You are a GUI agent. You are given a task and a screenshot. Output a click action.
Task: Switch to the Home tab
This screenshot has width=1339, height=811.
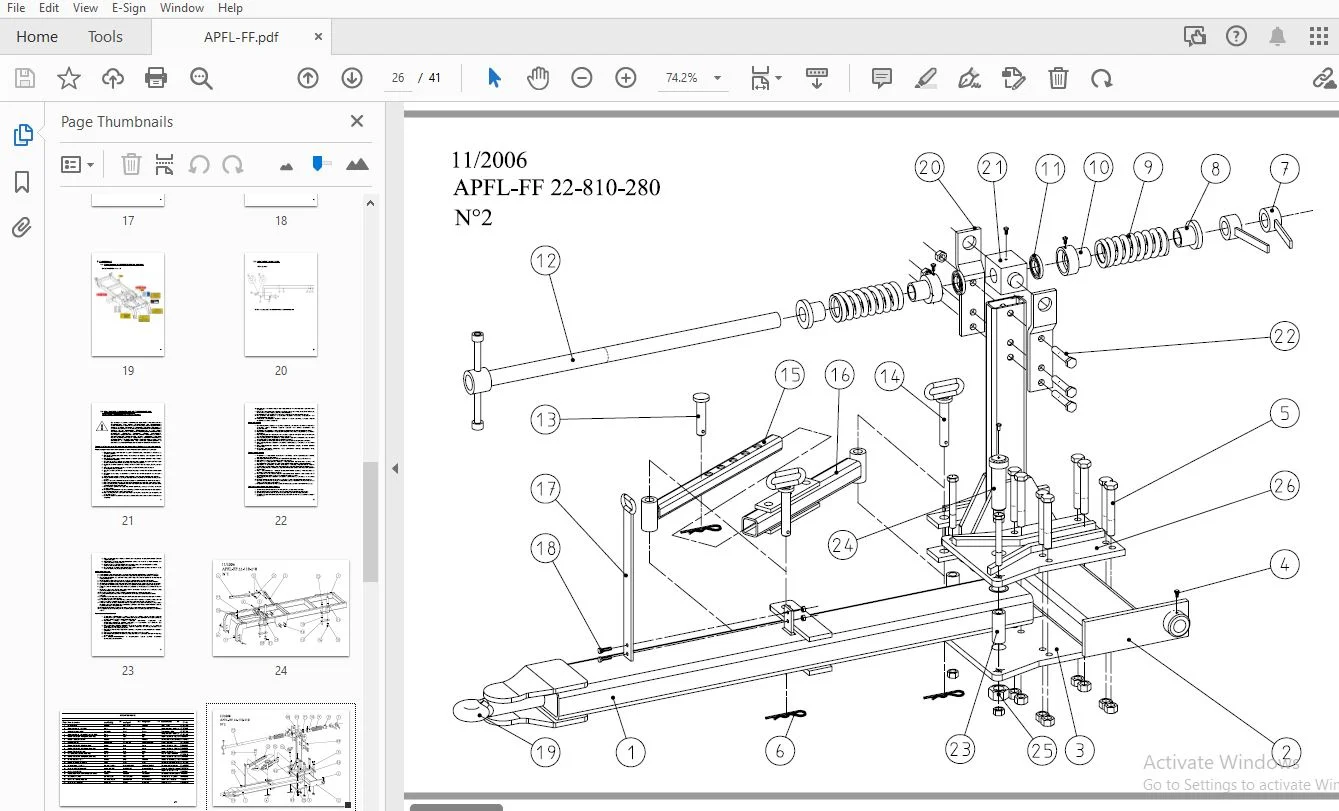tap(37, 37)
